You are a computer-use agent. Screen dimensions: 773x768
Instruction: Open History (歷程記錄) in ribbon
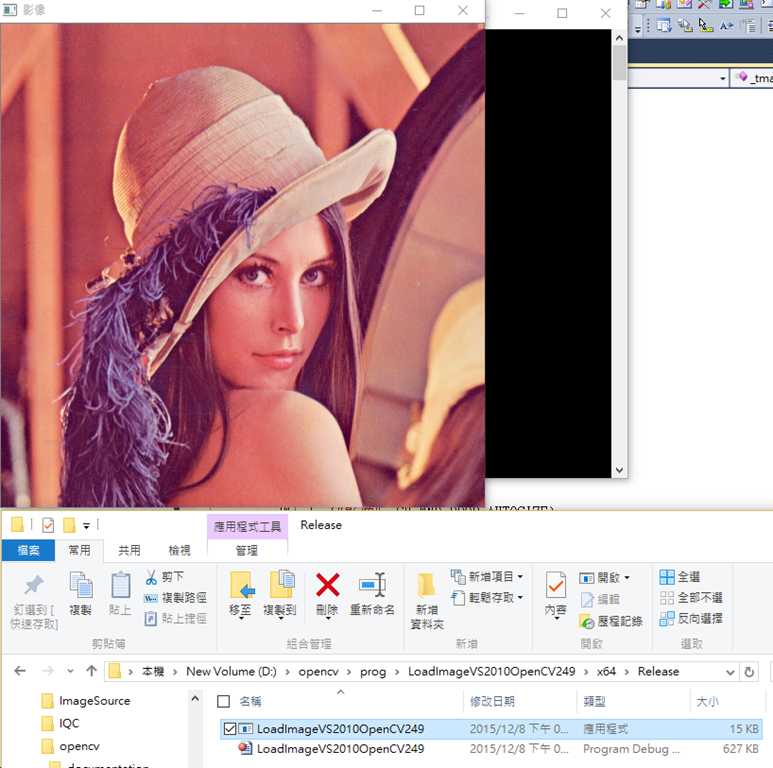[611, 622]
